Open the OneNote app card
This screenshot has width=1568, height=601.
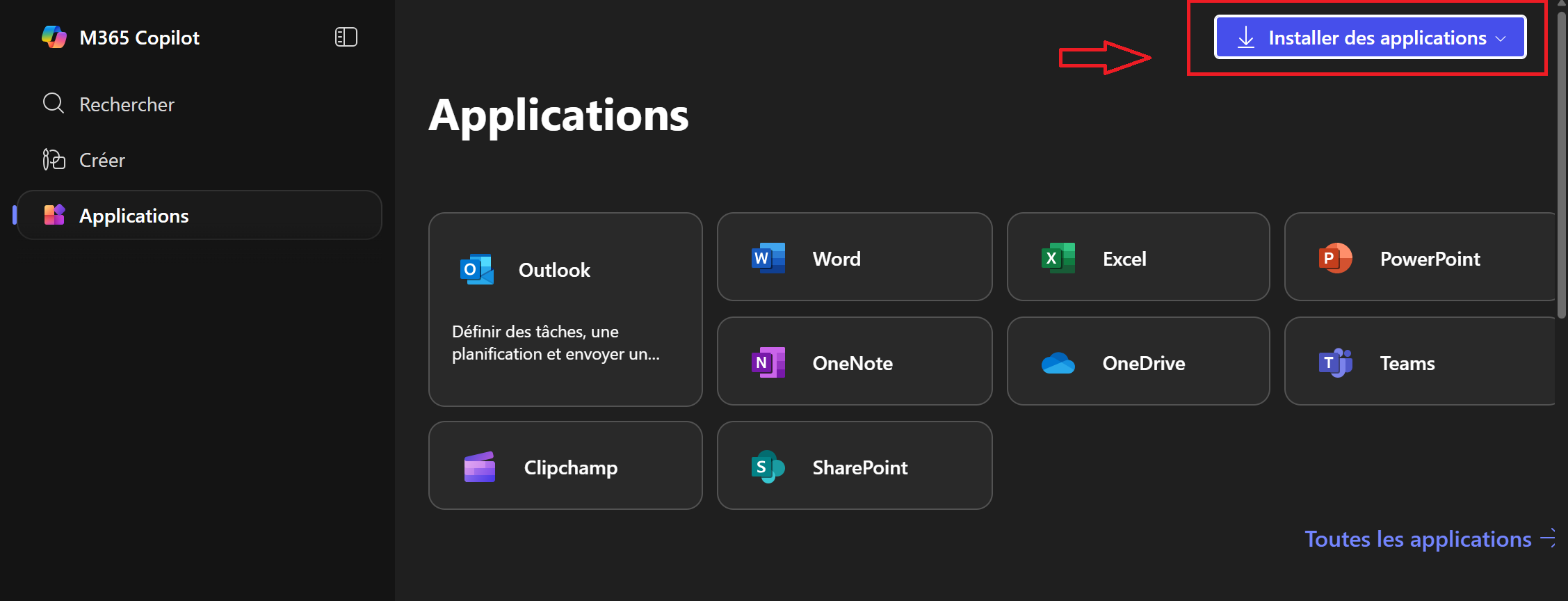tap(855, 361)
